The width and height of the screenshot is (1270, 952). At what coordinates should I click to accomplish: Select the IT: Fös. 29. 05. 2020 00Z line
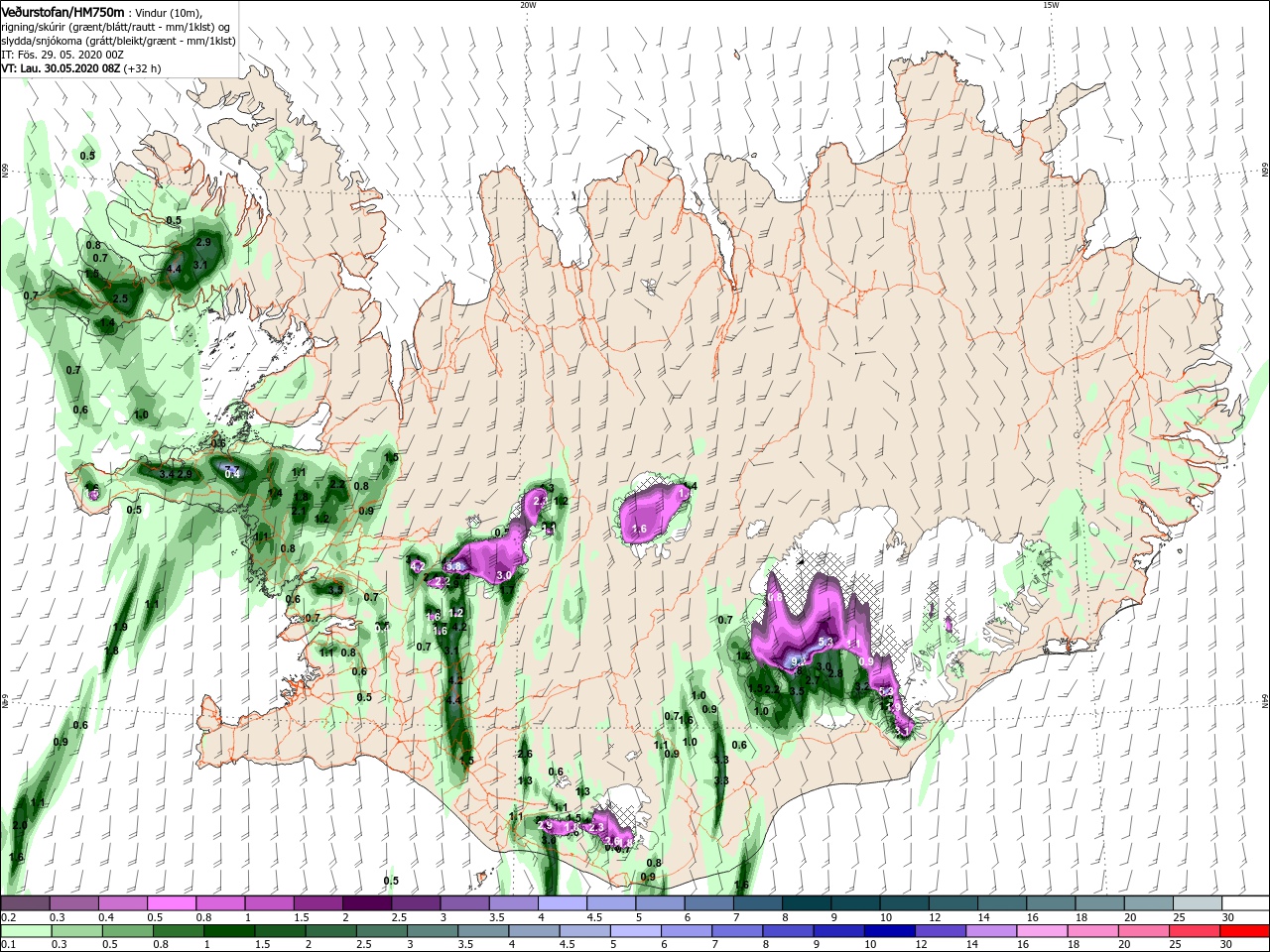[x=64, y=55]
